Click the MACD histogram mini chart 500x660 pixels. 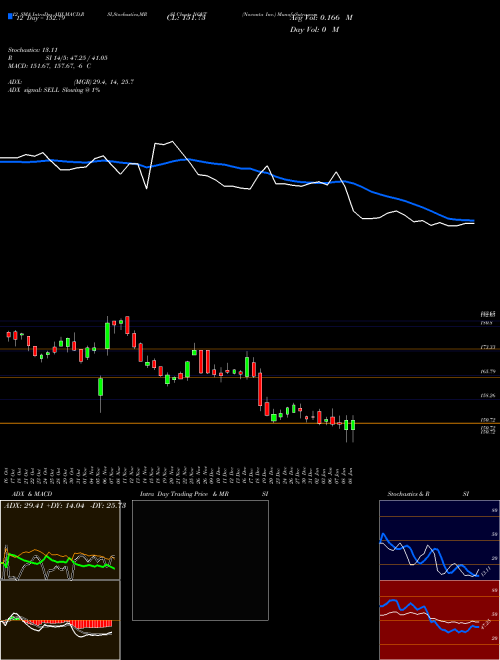(60, 620)
